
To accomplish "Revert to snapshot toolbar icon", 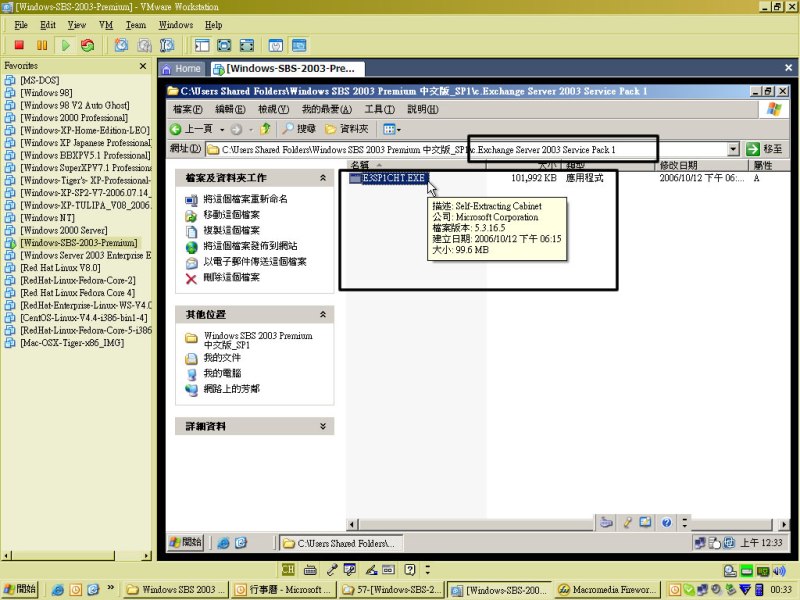I will 144,45.
